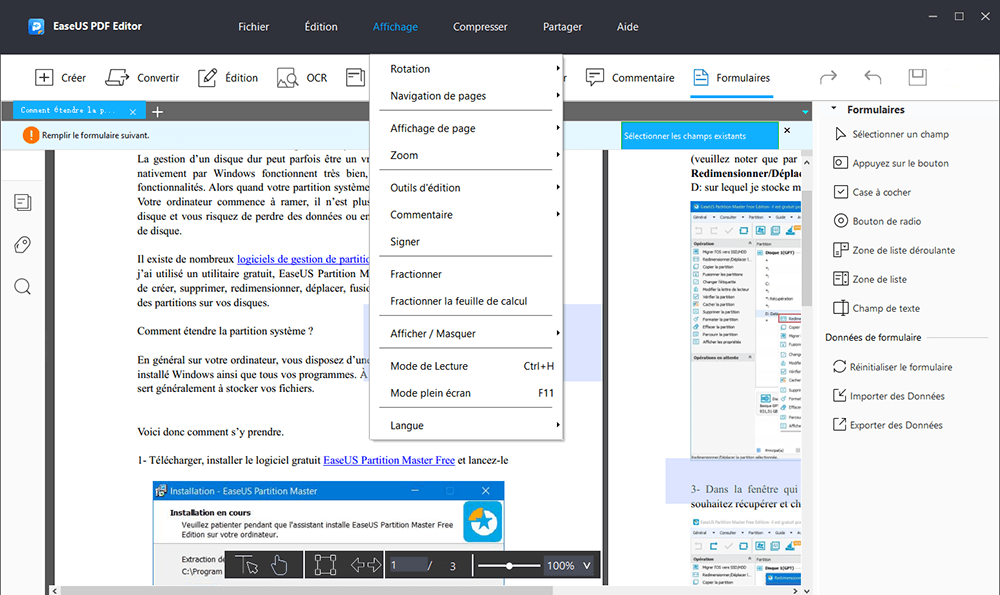Close the Affichage menu

(395, 27)
